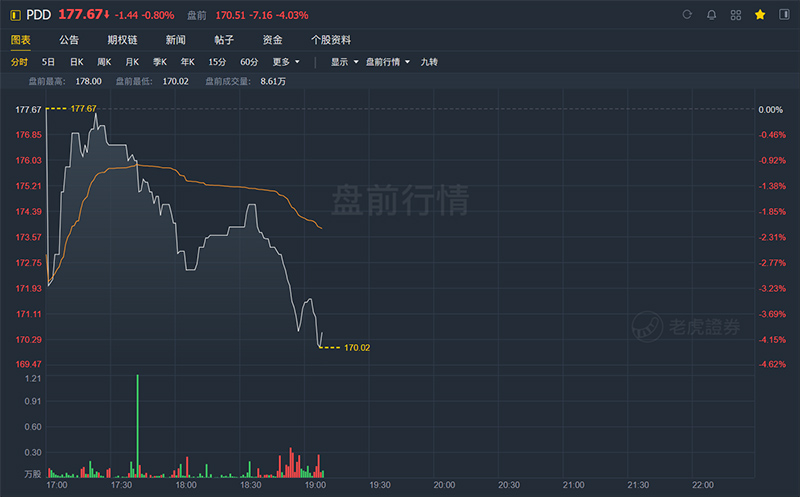
Task: Open the 显示 display dropdown
Action: pyautogui.click(x=344, y=62)
